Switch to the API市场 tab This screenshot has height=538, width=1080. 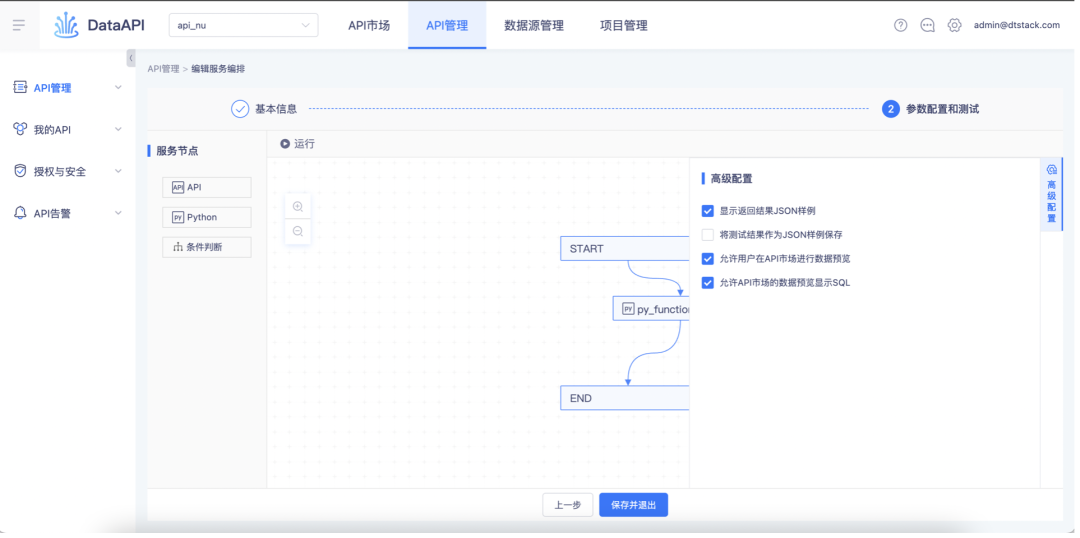(x=369, y=25)
